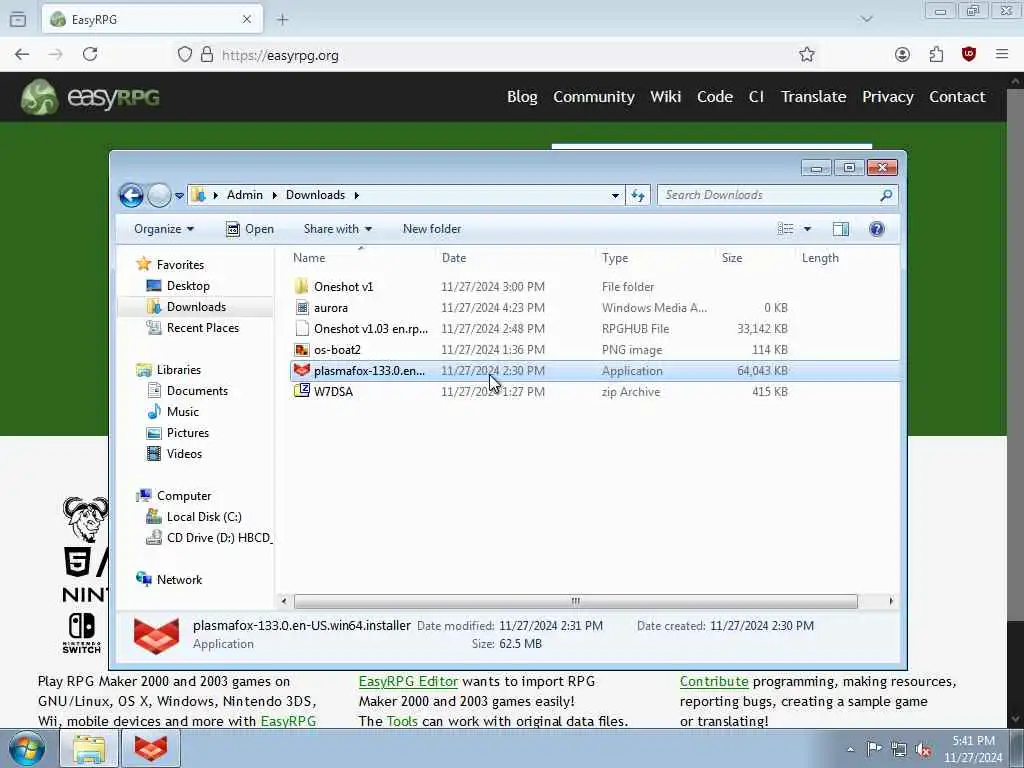Viewport: 1024px width, 768px height.
Task: Click the search magnifier icon in Explorer
Action: [x=886, y=195]
